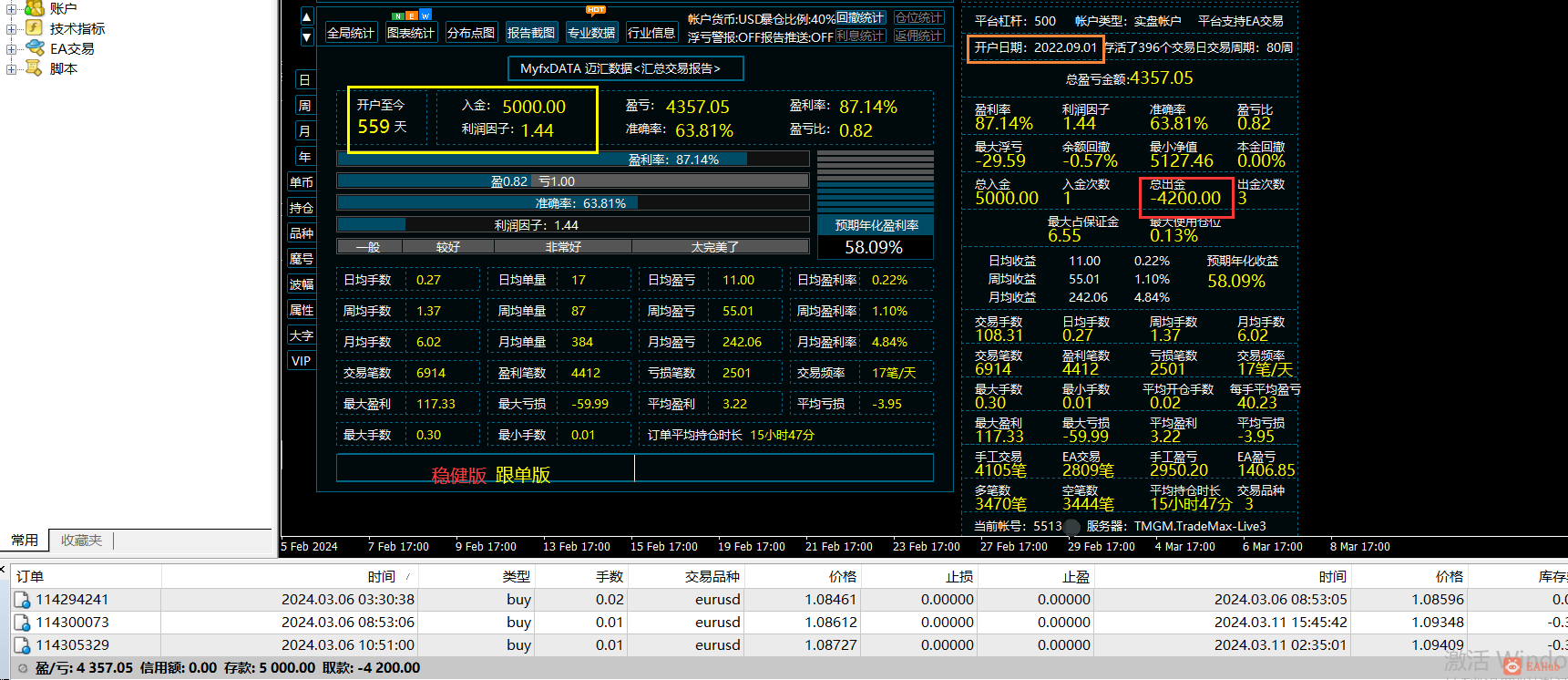The width and height of the screenshot is (1568, 680).
Task: Click the 跟单版 yellow link
Action: (523, 476)
